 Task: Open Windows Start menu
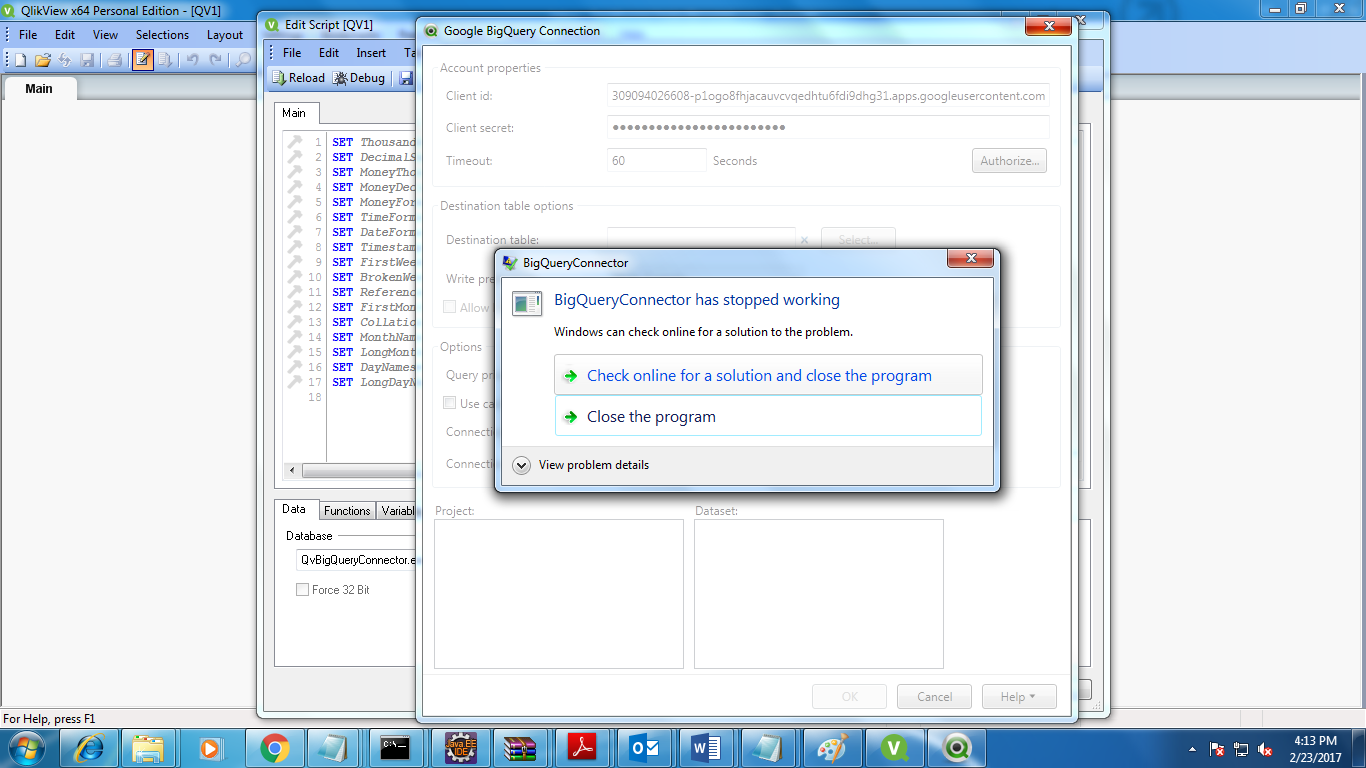tap(26, 747)
